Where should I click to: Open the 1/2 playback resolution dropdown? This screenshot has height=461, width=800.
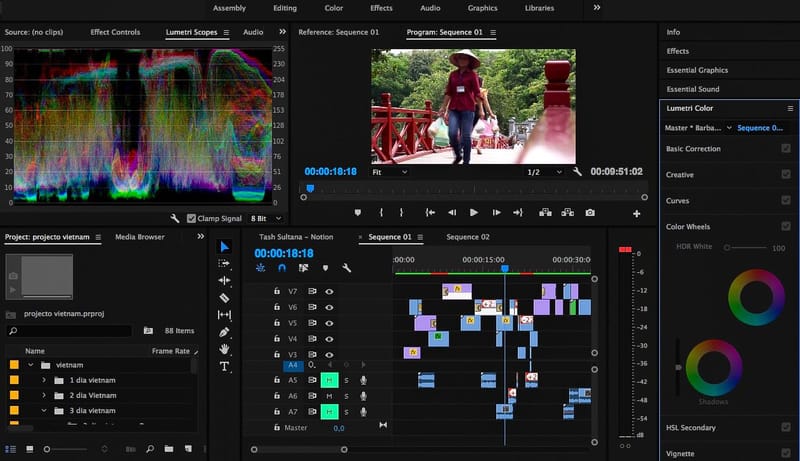pos(544,172)
